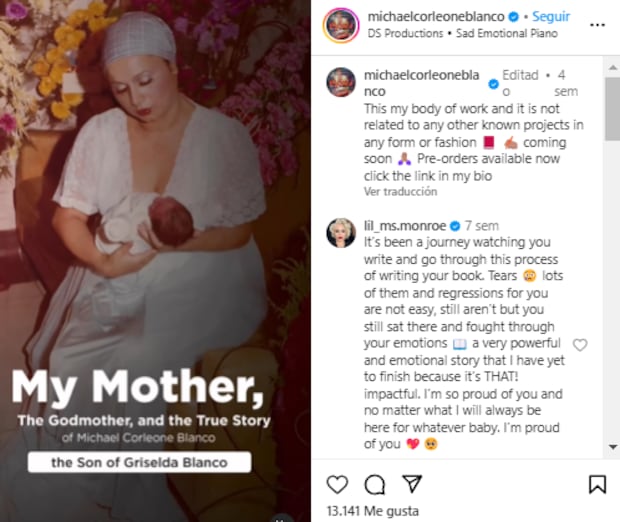Share the post with the paper plane icon

point(411,484)
